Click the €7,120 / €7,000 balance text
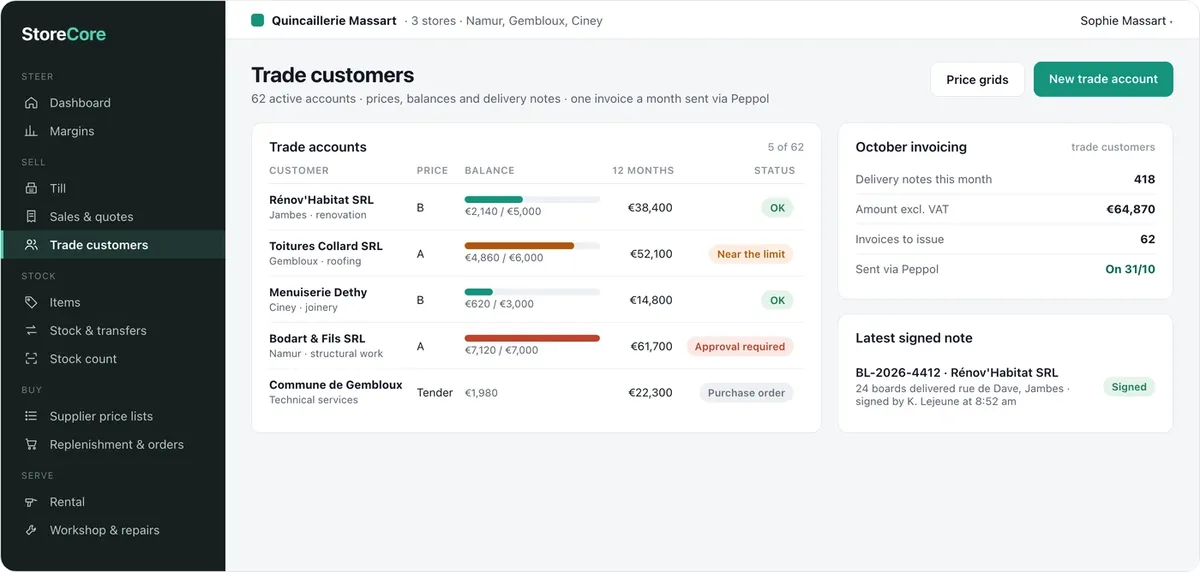The width and height of the screenshot is (1200, 572). point(502,350)
